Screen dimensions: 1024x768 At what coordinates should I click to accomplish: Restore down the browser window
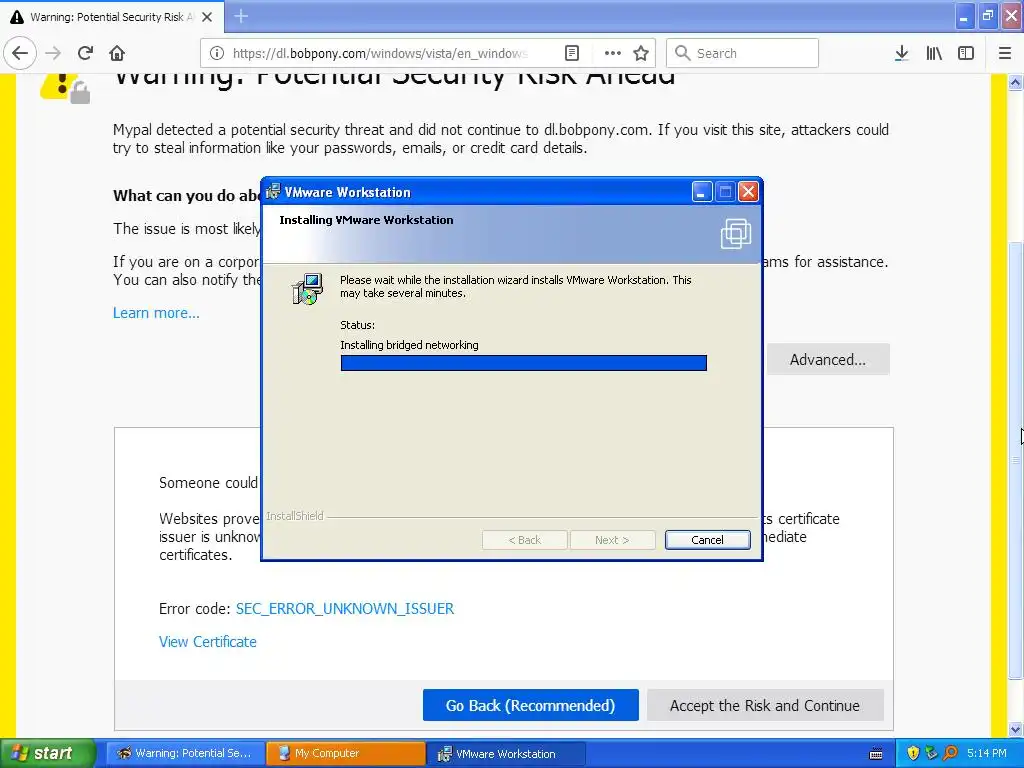(988, 16)
